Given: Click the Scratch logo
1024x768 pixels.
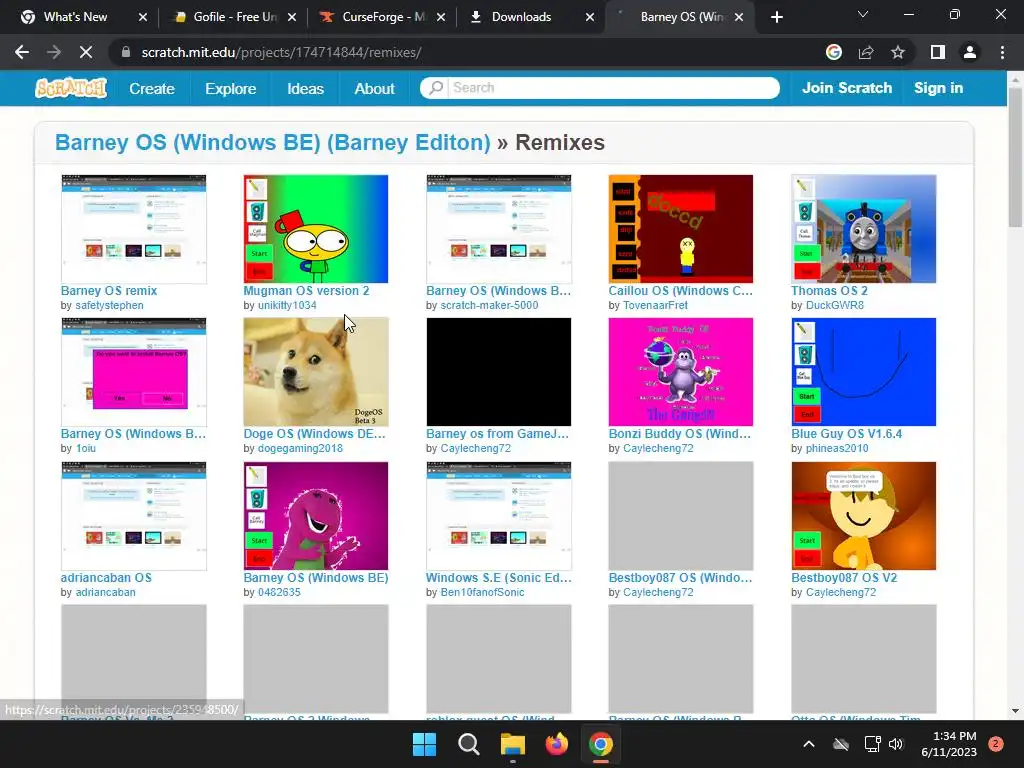Looking at the screenshot, I should click(71, 88).
